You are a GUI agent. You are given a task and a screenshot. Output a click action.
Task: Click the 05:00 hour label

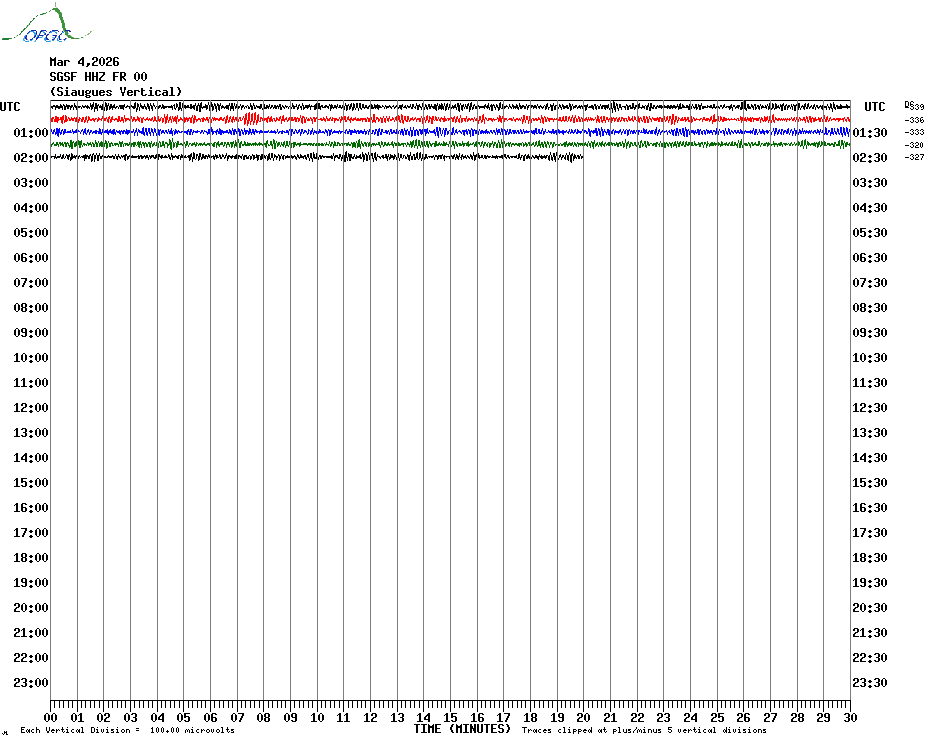tap(31, 233)
